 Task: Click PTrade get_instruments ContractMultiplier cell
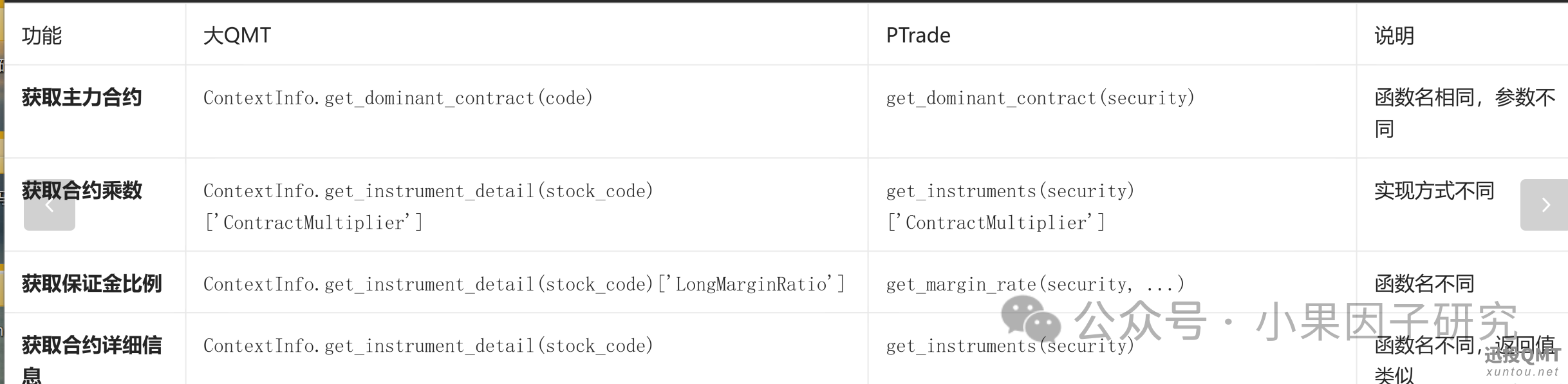[x=1010, y=206]
